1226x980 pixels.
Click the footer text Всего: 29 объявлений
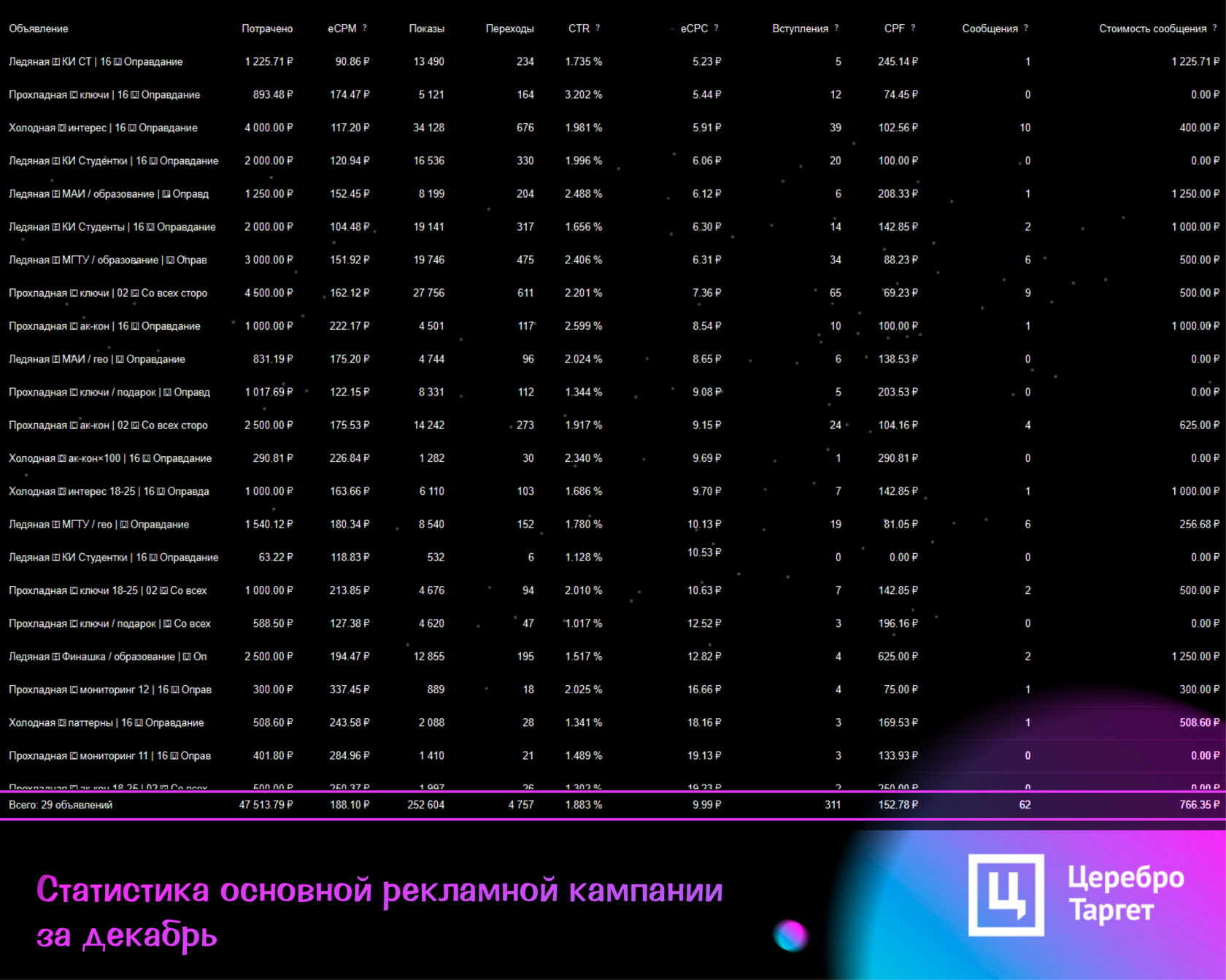coord(61,805)
